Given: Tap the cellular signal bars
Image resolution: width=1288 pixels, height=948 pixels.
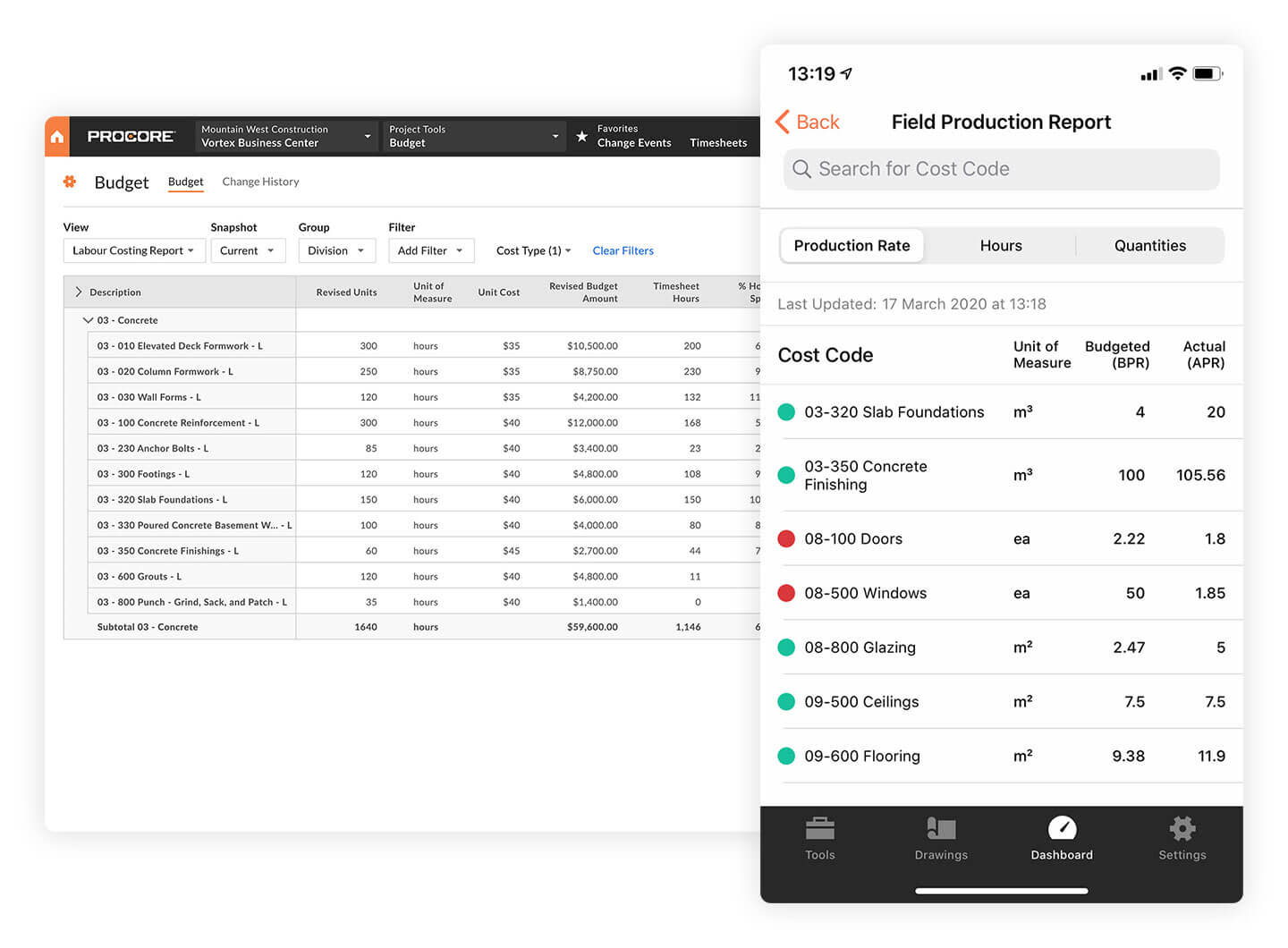Looking at the screenshot, I should [1151, 74].
